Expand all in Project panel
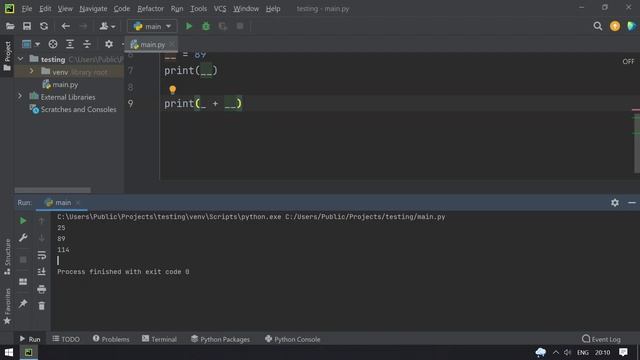Viewport: 640px width, 360px height. (x=70, y=44)
